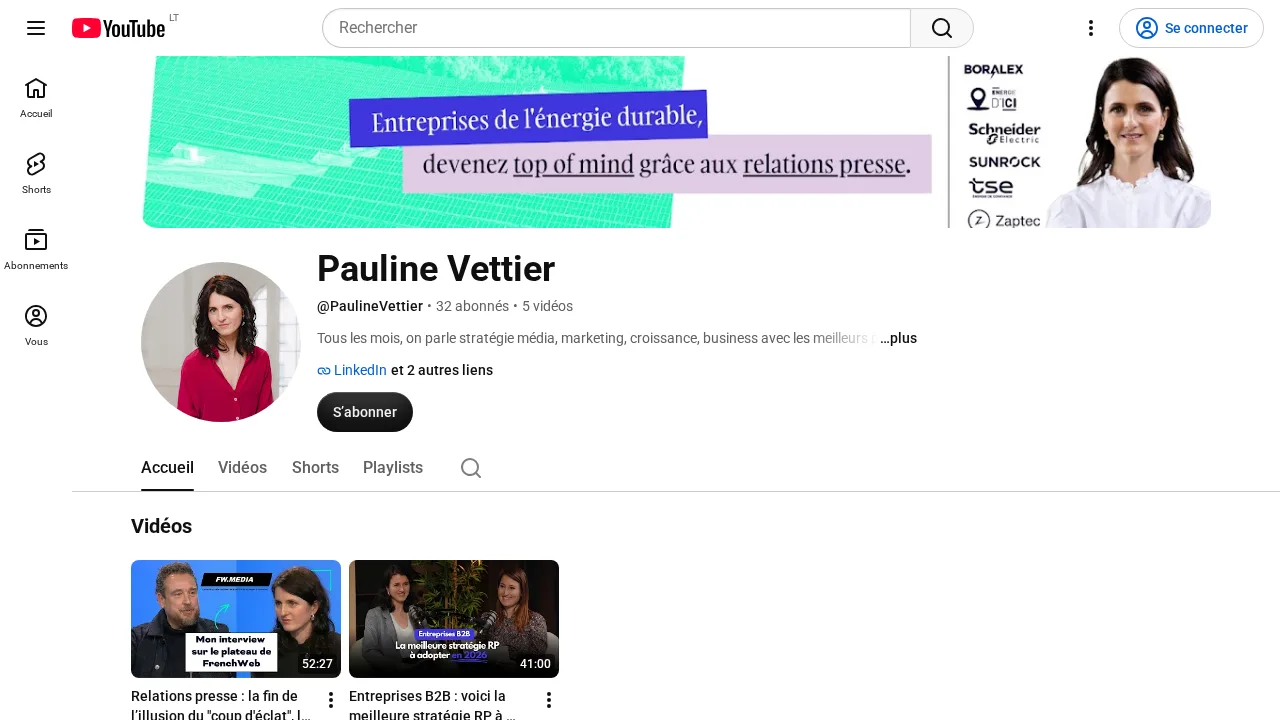Click the @PaulineVettier handle
The image size is (1280, 720).
tap(370, 306)
